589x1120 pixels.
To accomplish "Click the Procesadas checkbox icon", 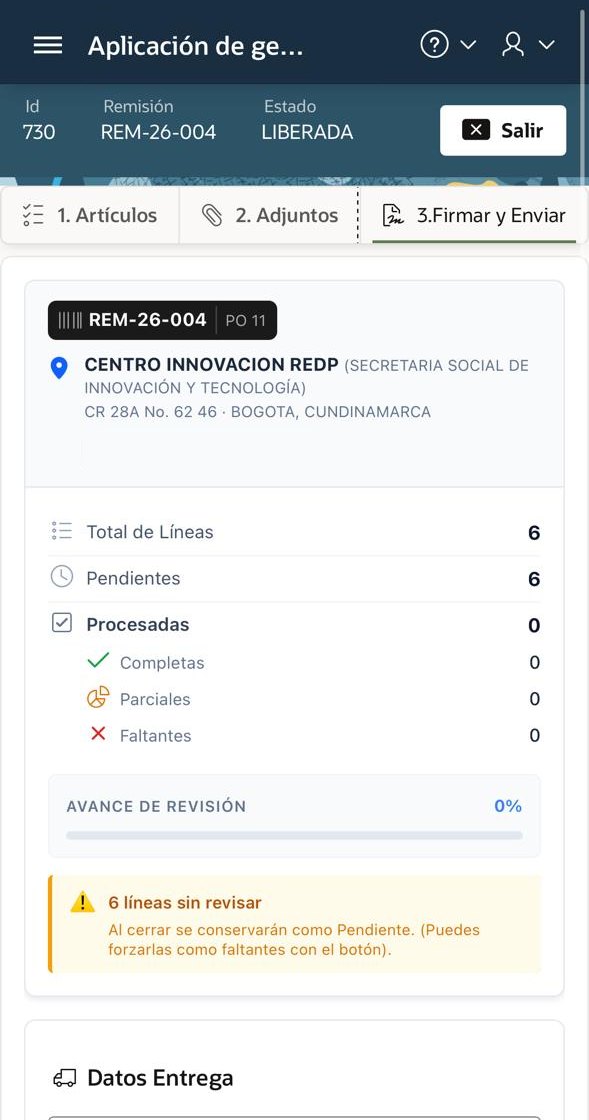I will [x=62, y=623].
